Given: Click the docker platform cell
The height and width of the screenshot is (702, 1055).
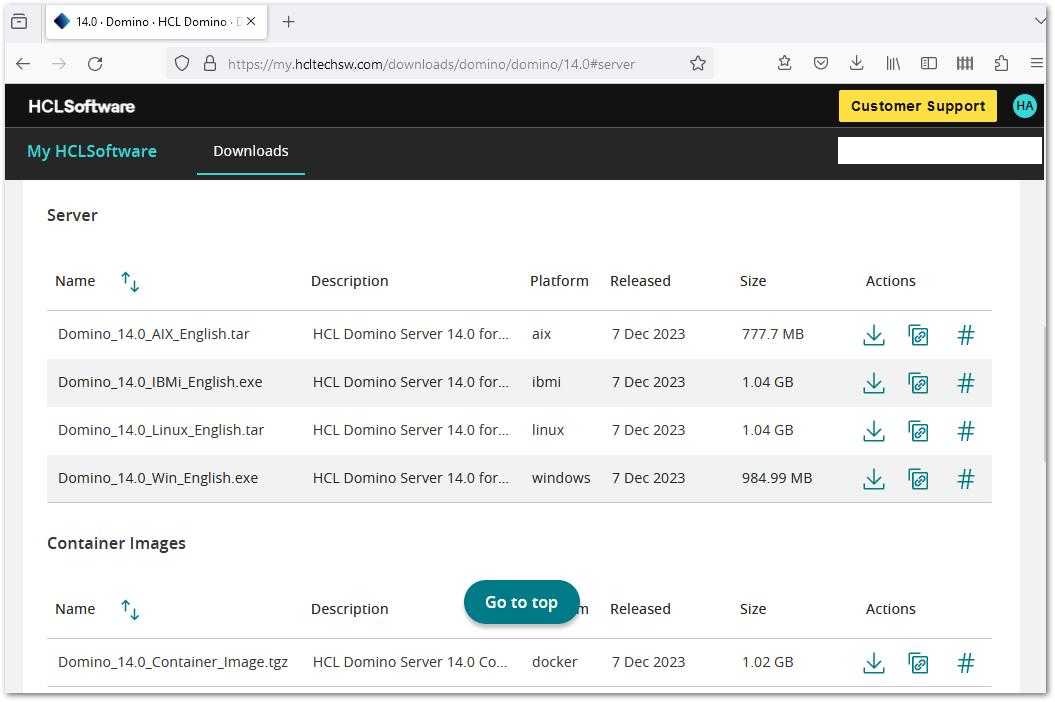Looking at the screenshot, I should pyautogui.click(x=554, y=662).
